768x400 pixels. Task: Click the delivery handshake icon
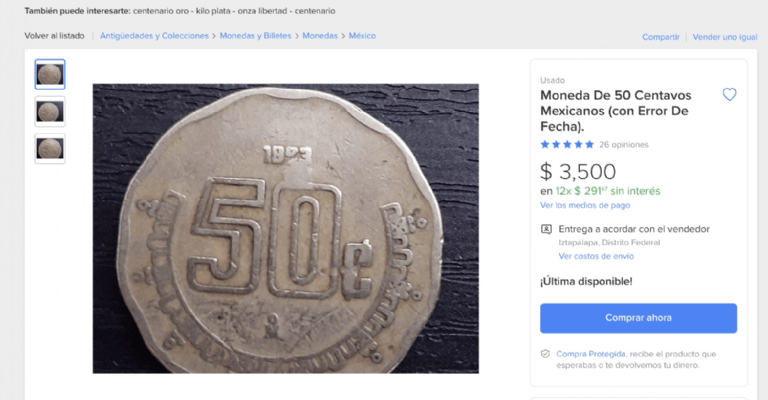[x=546, y=229]
